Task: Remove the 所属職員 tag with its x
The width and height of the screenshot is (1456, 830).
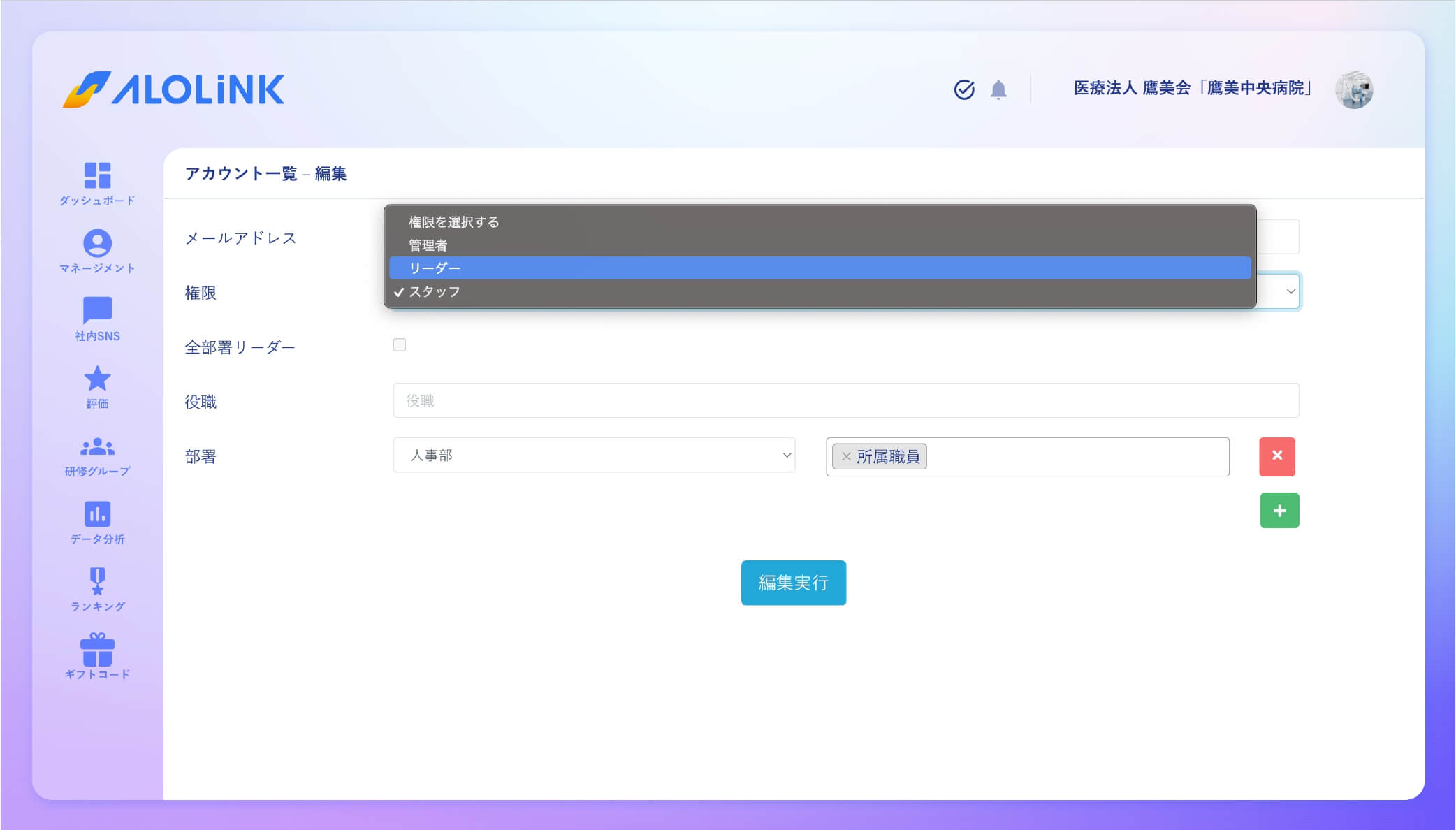Action: tap(846, 456)
